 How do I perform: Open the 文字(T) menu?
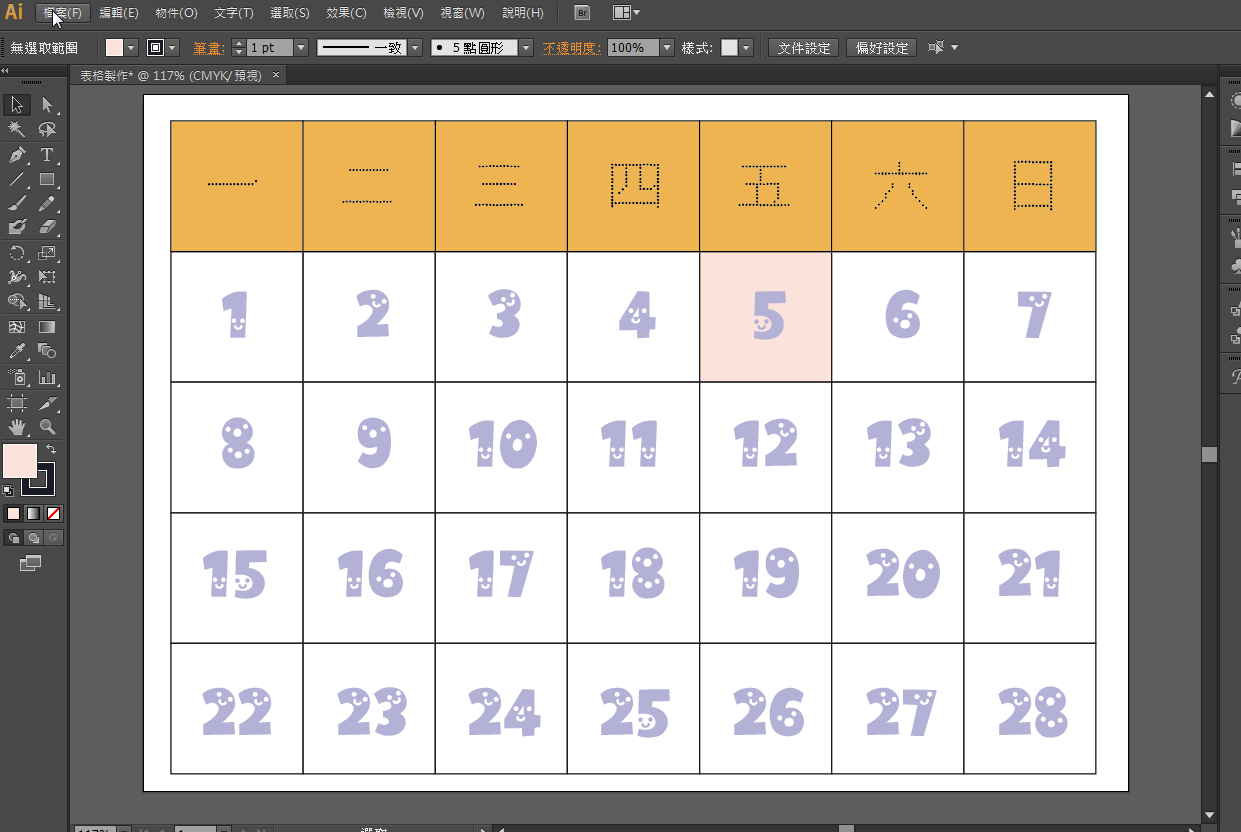[x=234, y=13]
